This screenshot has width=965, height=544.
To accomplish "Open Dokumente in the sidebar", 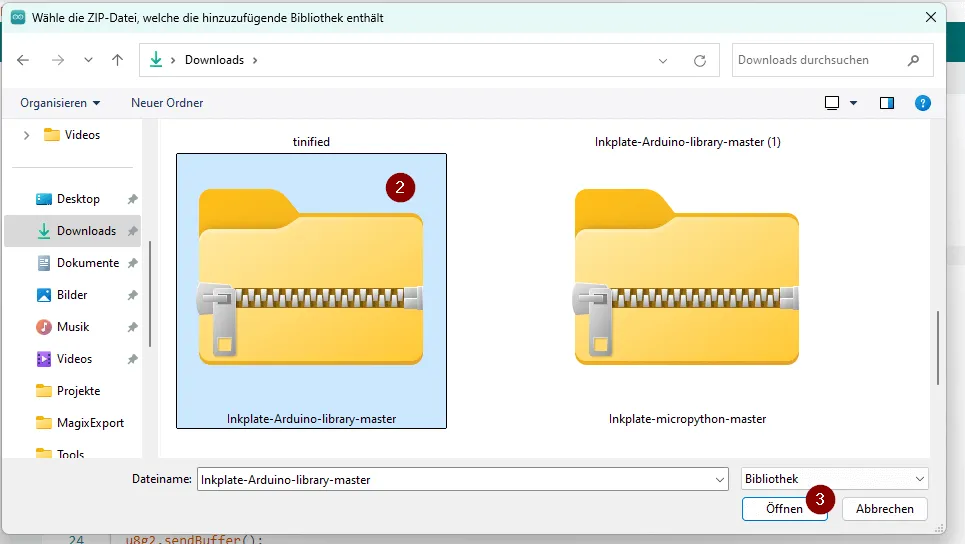I will click(87, 263).
